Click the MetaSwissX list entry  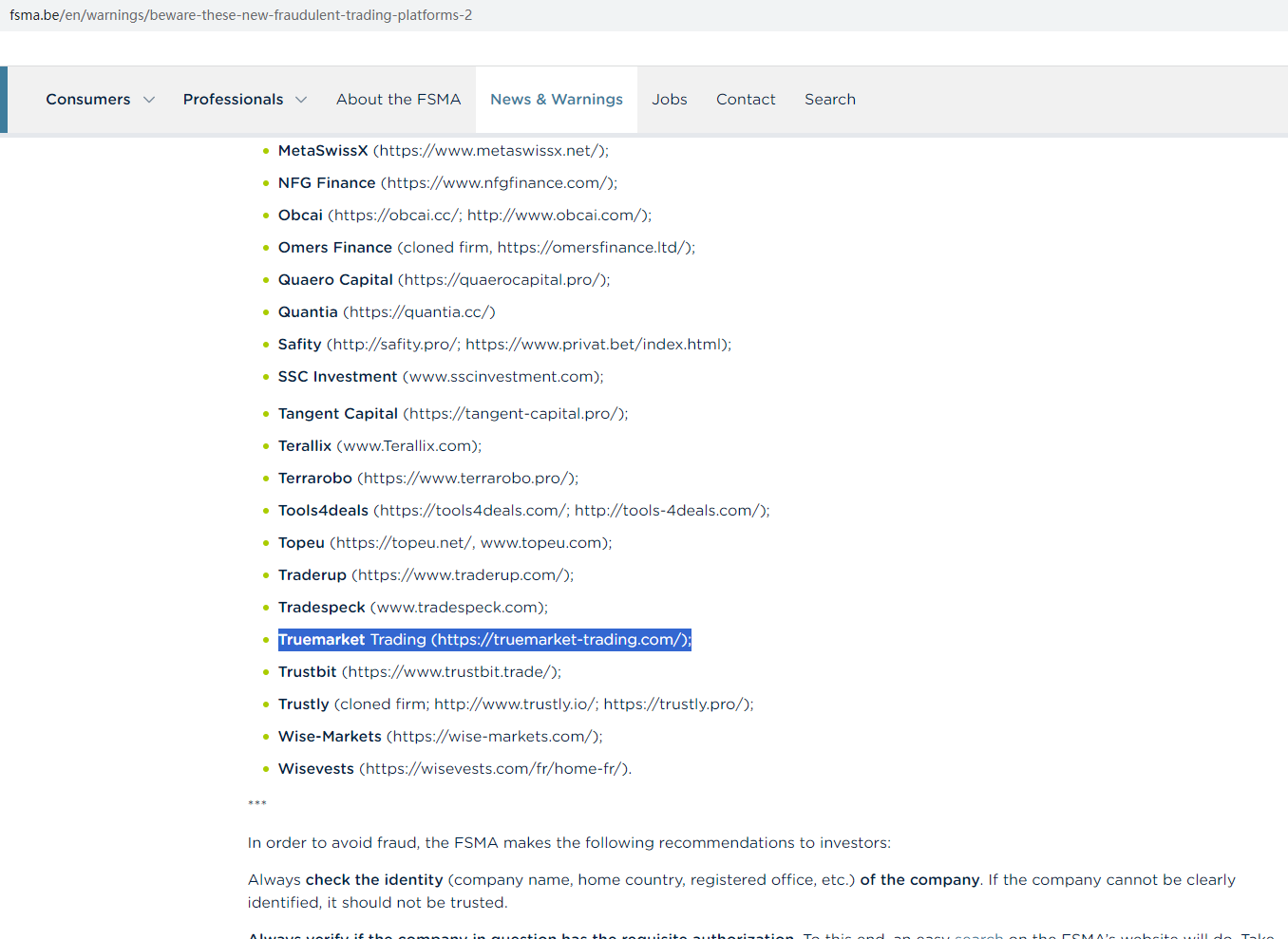pyautogui.click(x=444, y=151)
